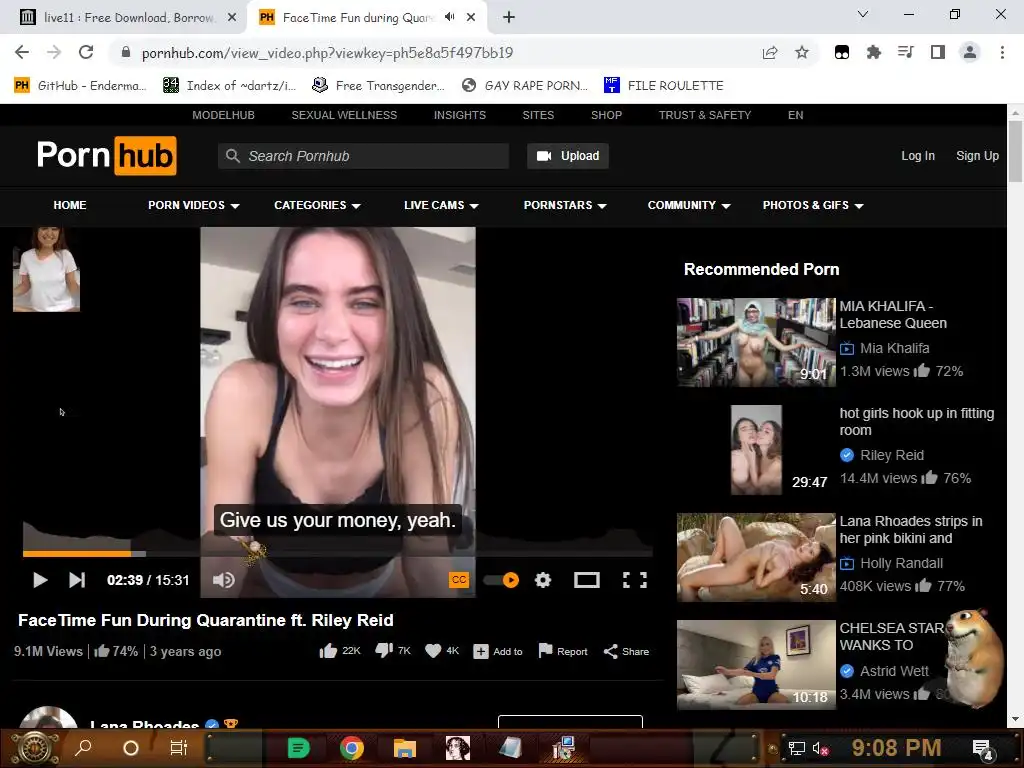This screenshot has height=768, width=1024.
Task: Play the video with the play button
Action: click(x=40, y=580)
